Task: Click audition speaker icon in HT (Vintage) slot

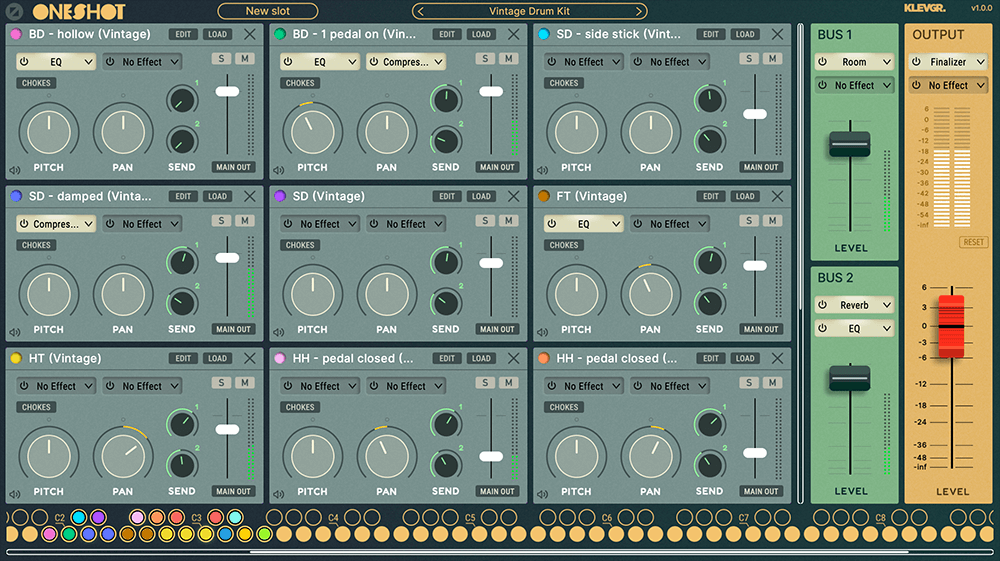Action: click(15, 494)
